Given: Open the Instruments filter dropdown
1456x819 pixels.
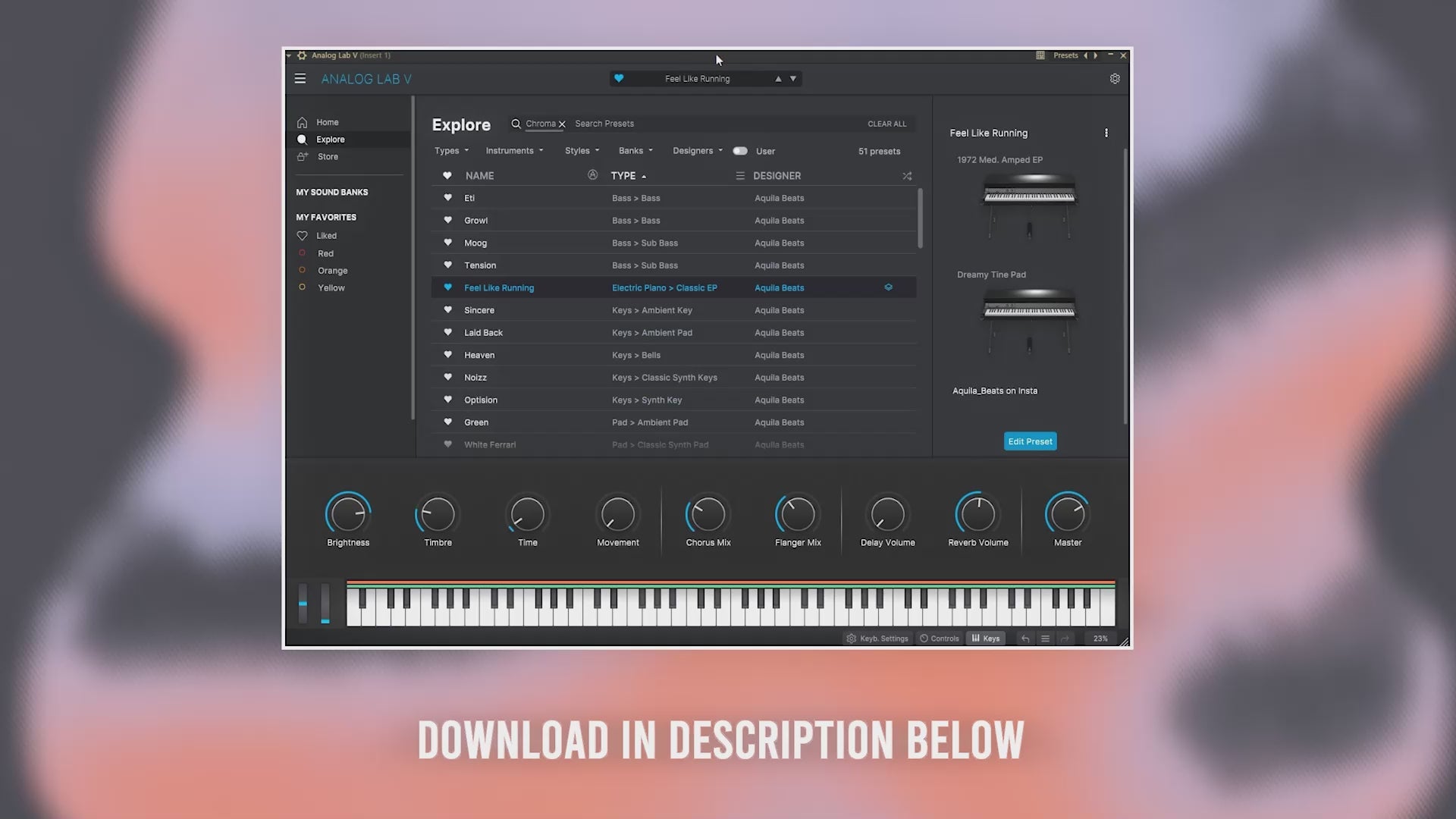Looking at the screenshot, I should 514,151.
